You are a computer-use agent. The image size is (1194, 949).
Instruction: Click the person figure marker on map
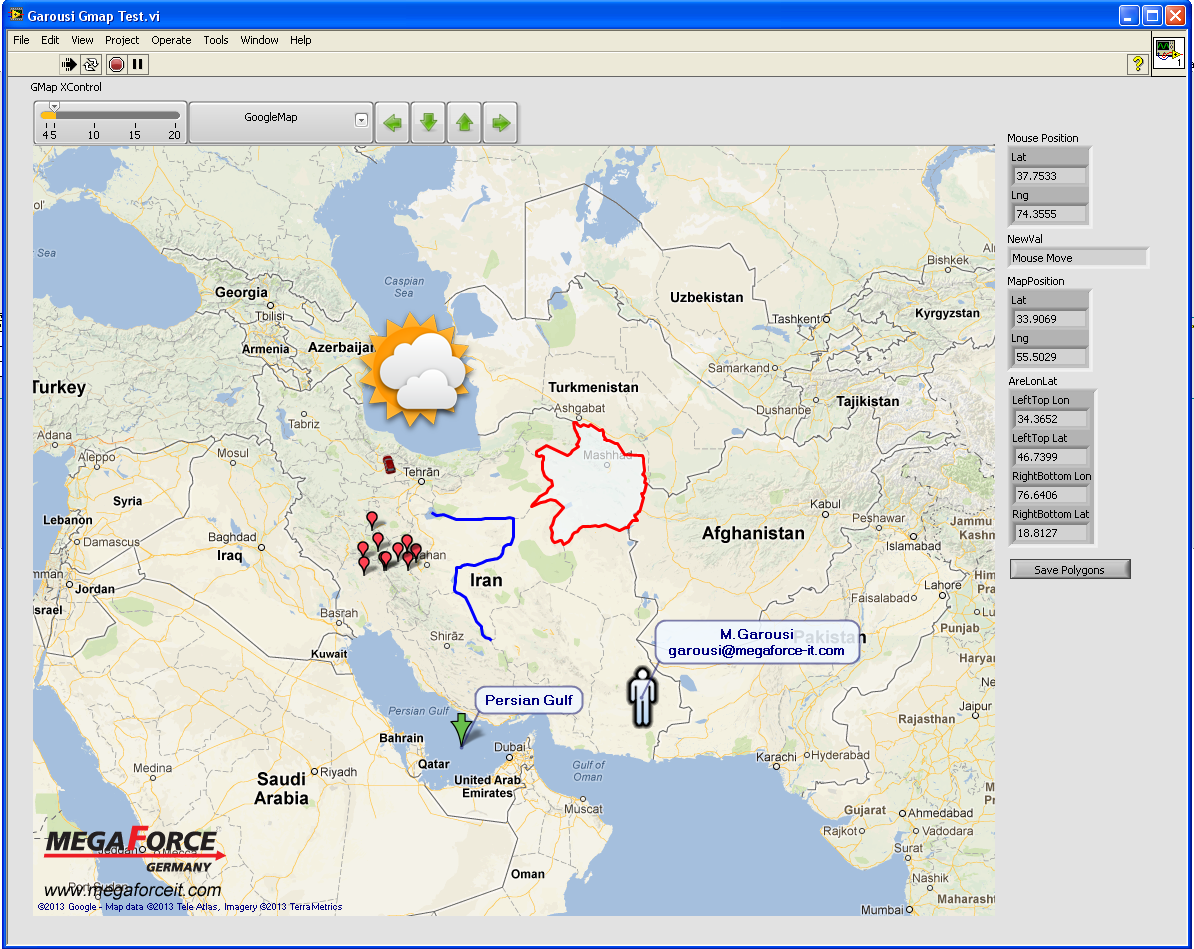tap(641, 698)
